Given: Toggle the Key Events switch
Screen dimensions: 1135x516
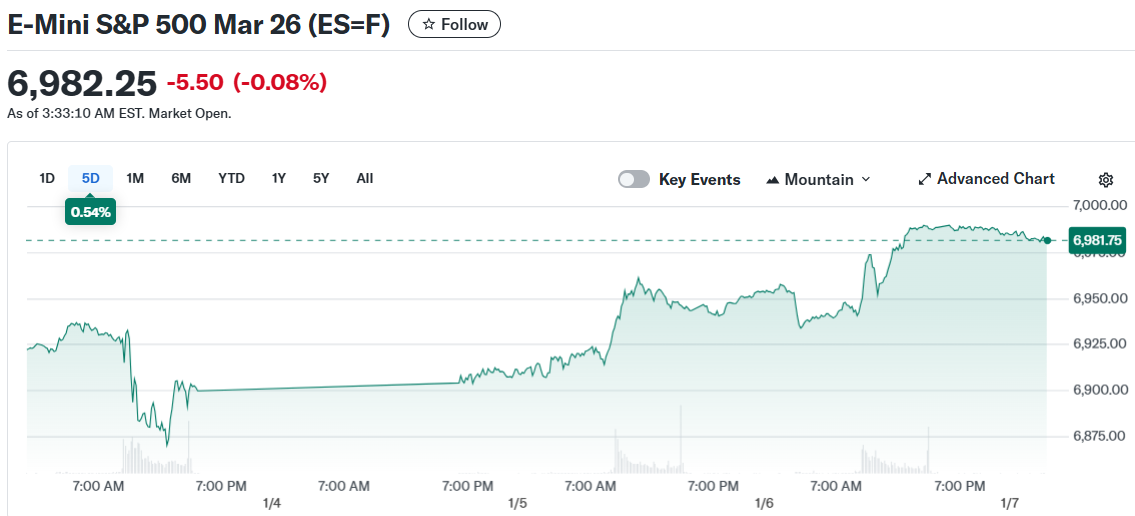Looking at the screenshot, I should 634,180.
